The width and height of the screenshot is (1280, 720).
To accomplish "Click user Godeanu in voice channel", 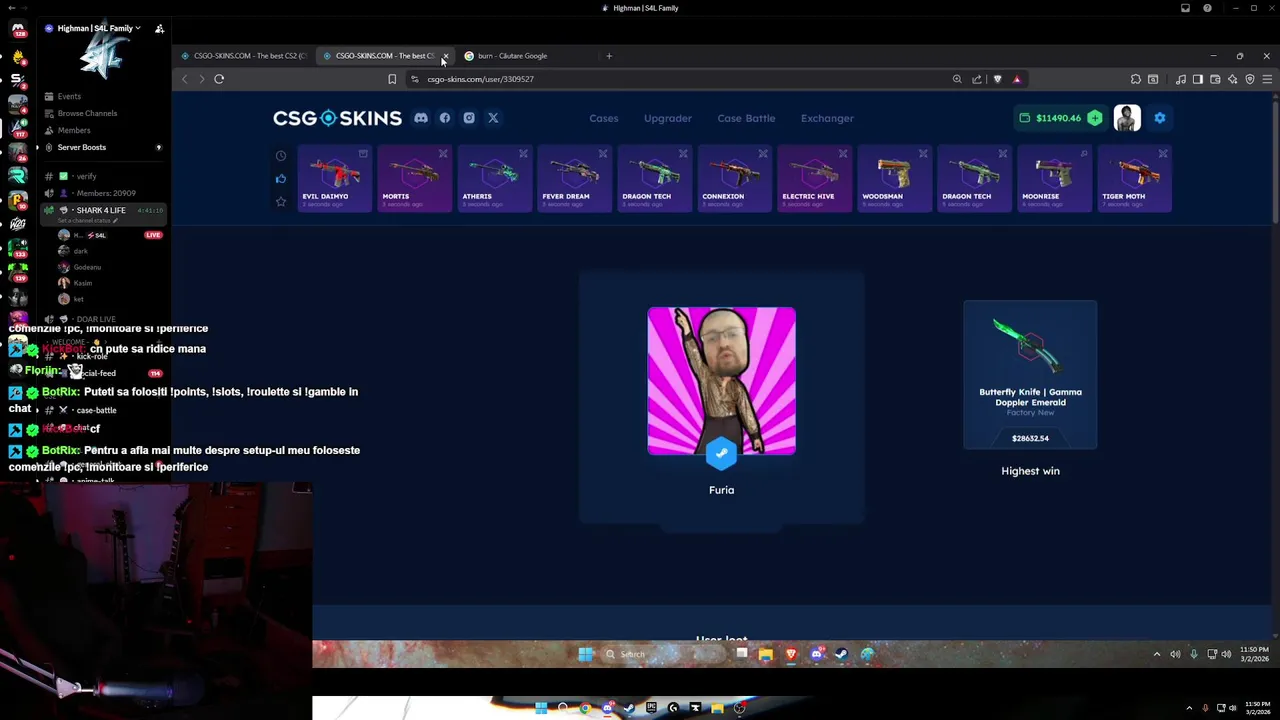I will click(x=87, y=267).
